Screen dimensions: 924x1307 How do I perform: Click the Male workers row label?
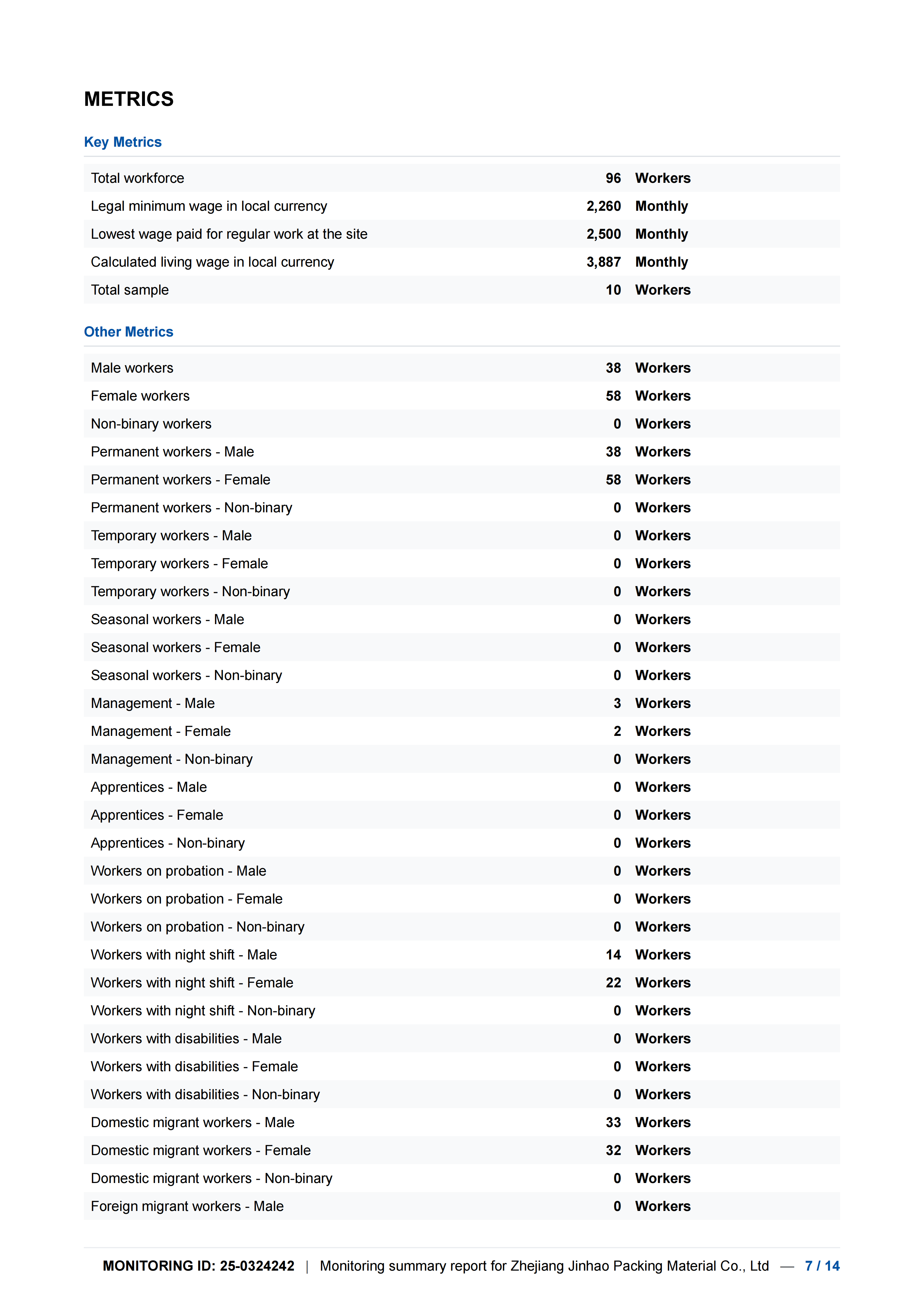point(132,368)
